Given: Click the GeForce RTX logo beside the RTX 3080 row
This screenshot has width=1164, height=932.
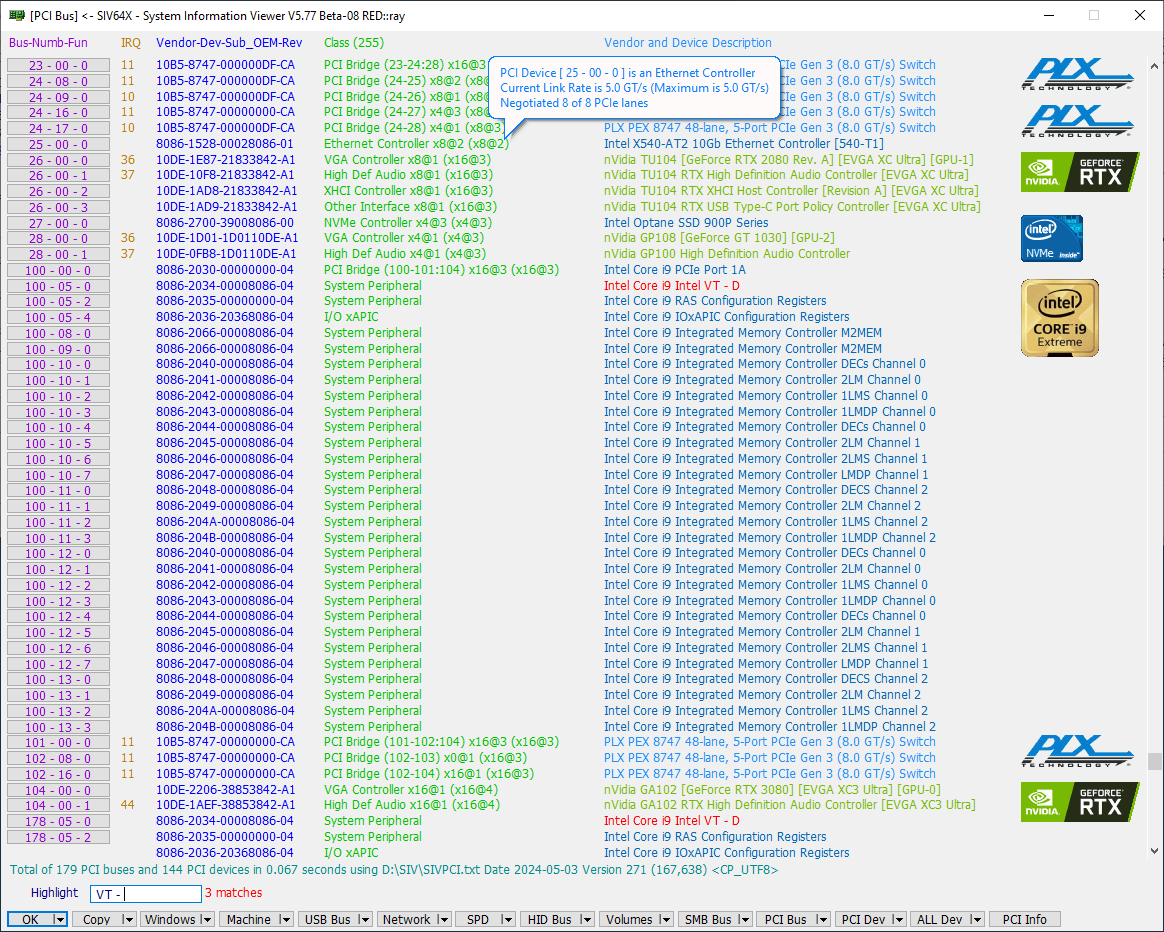Looking at the screenshot, I should [x=1080, y=802].
